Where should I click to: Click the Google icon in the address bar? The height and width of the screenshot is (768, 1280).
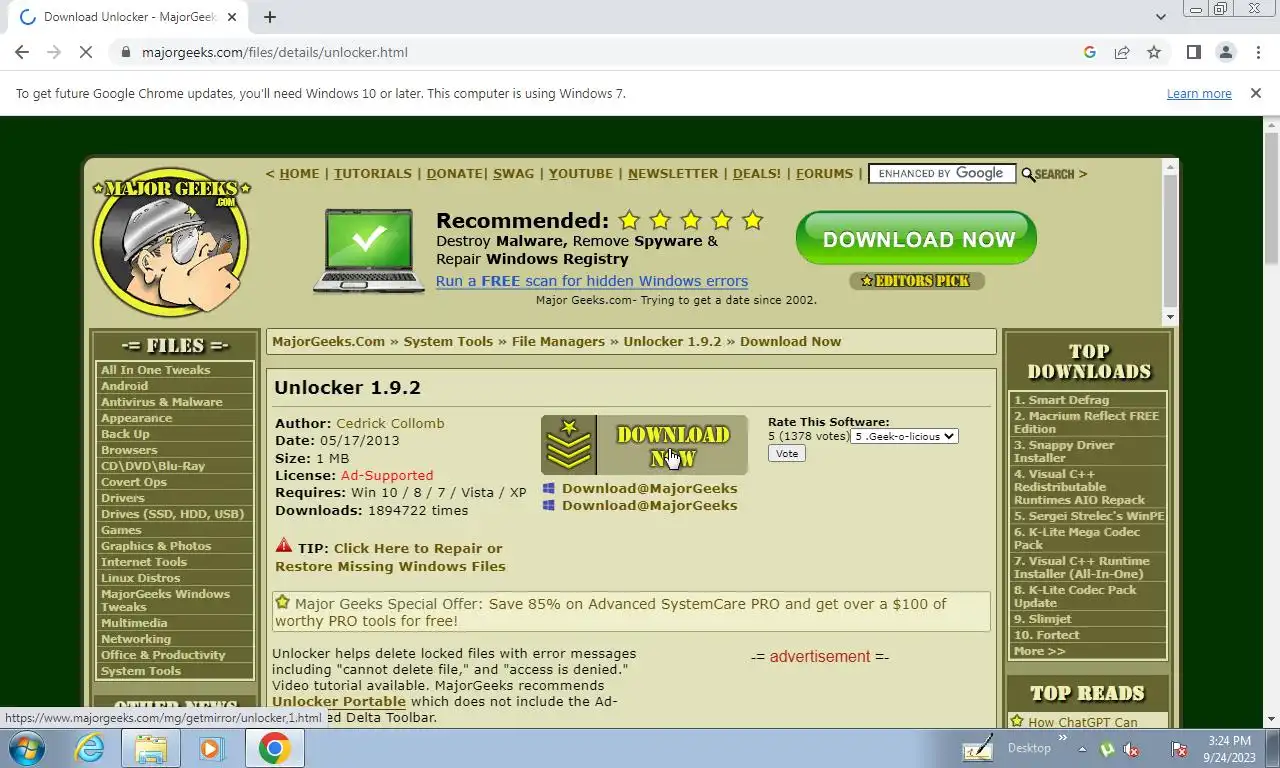click(x=1090, y=52)
